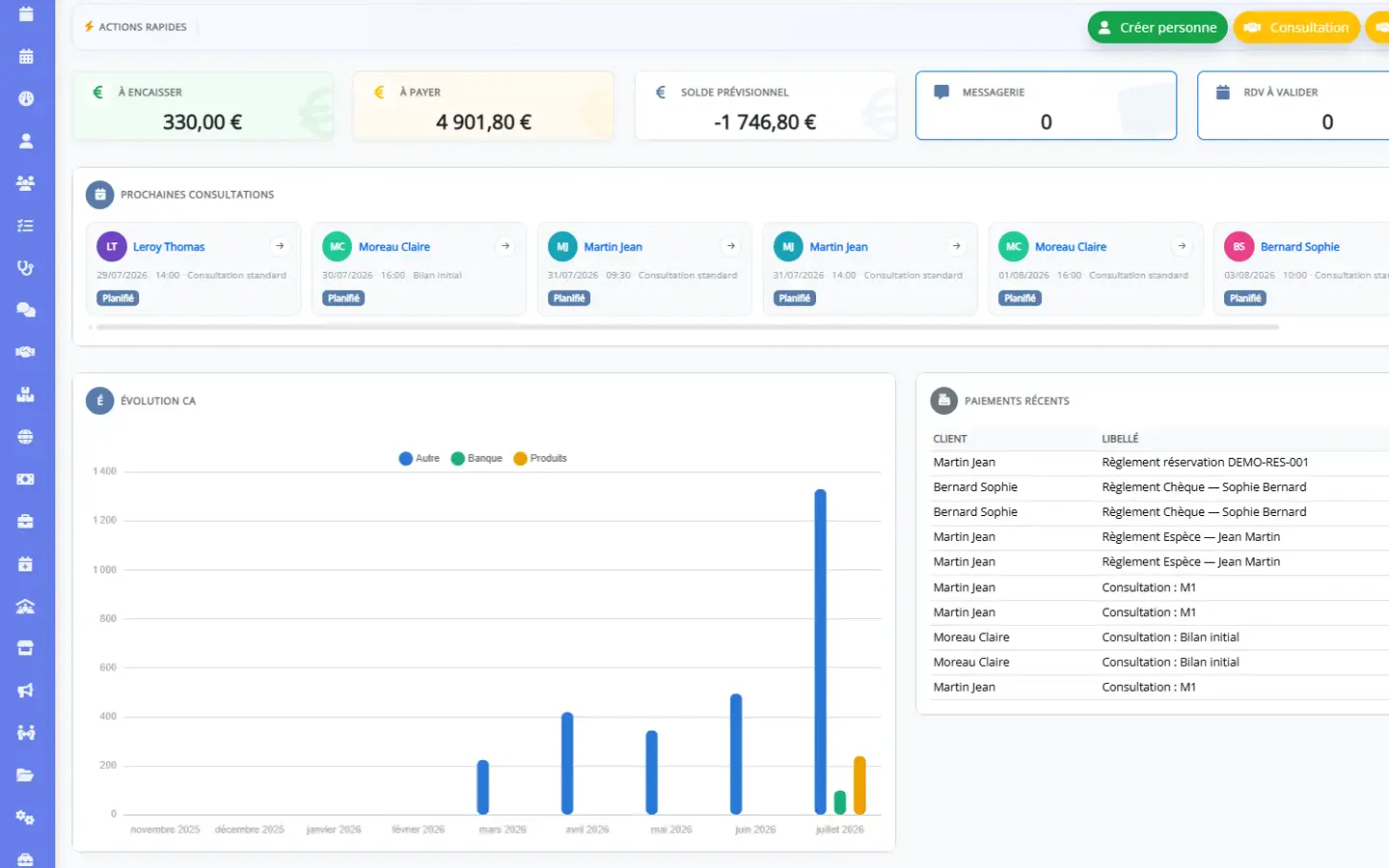Click the arrow on Moreau Claire 30/07 card
The image size is (1389, 868).
point(505,246)
